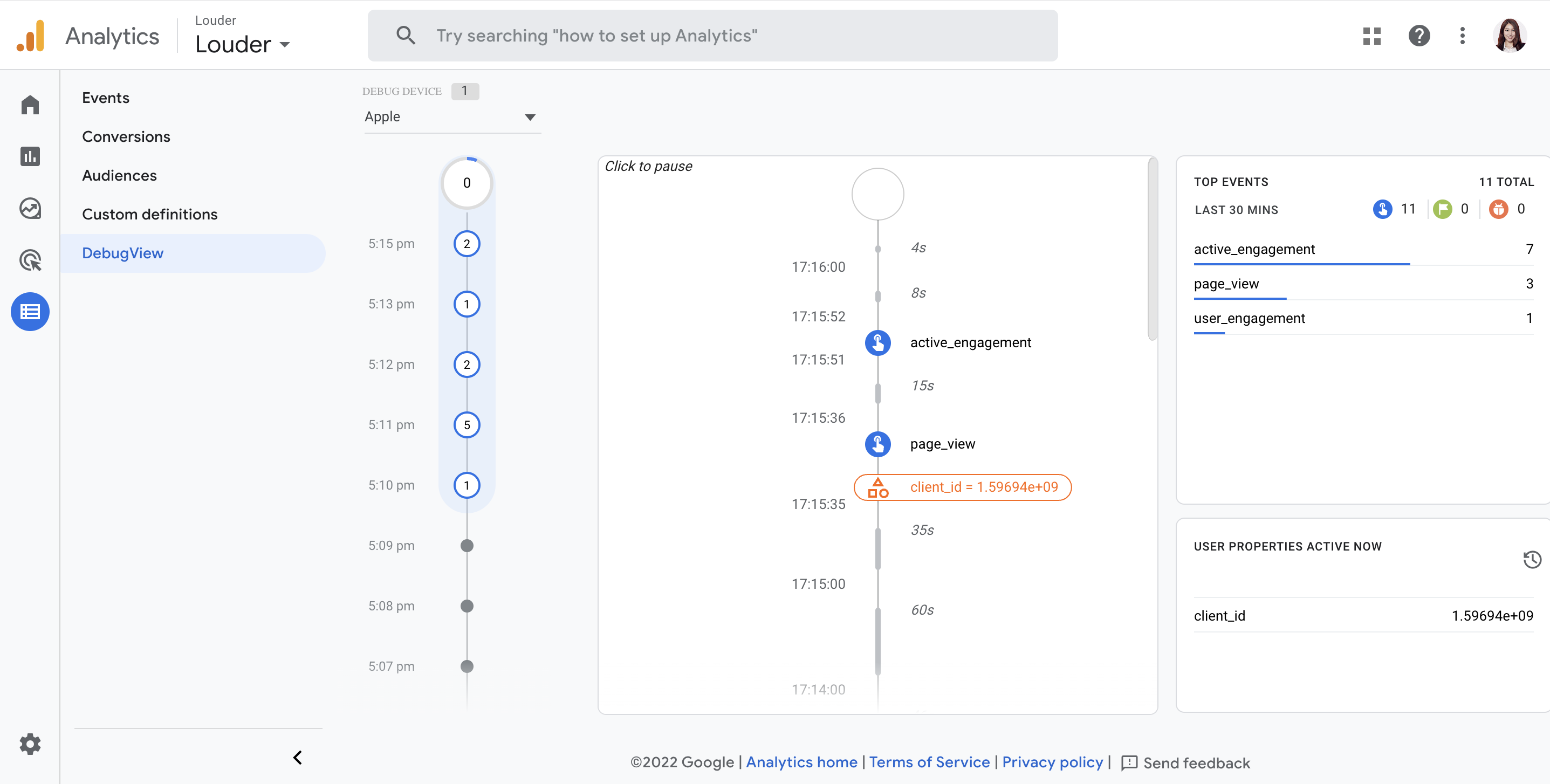Select Audiences menu item

point(119,175)
